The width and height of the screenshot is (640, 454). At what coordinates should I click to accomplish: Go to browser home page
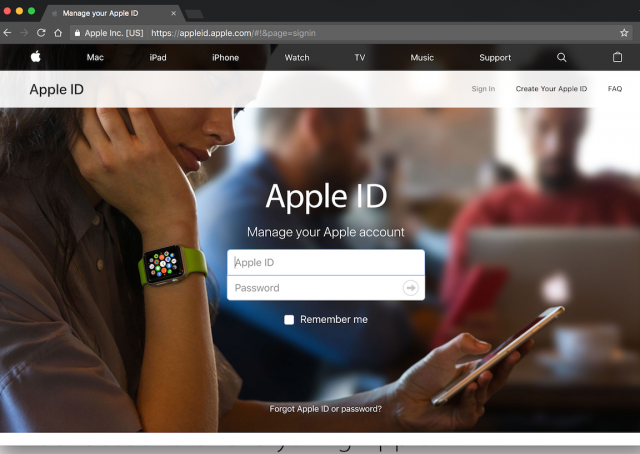[58, 33]
